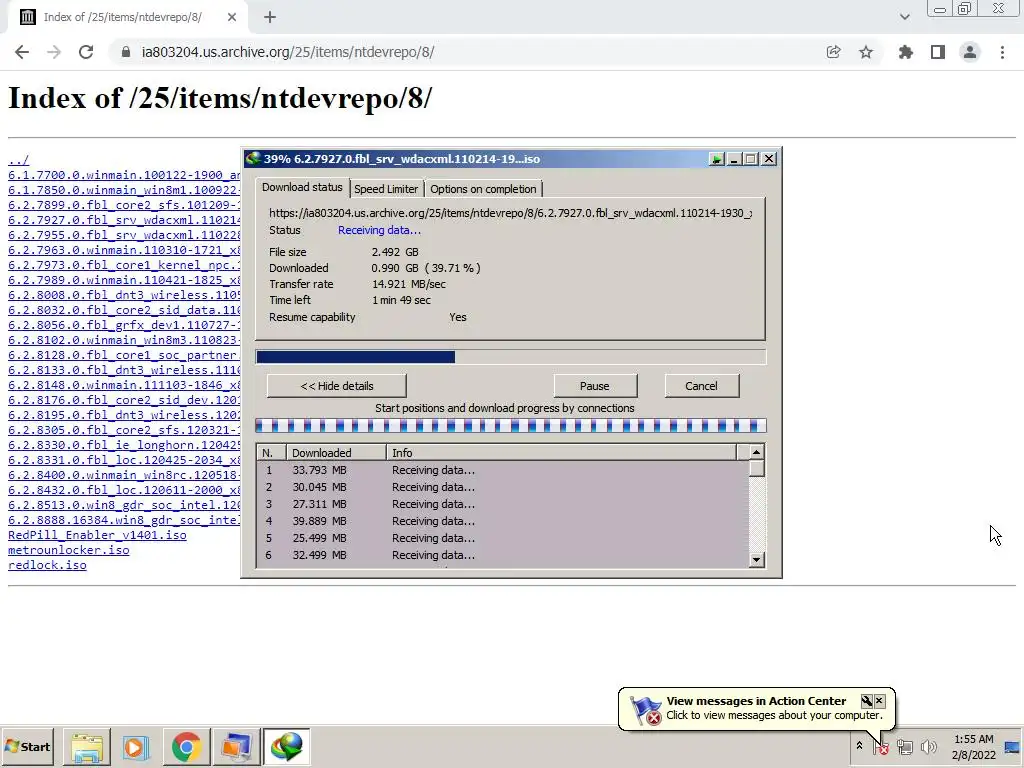This screenshot has height=768, width=1024.
Task: Share this page via the share icon
Action: (x=833, y=52)
